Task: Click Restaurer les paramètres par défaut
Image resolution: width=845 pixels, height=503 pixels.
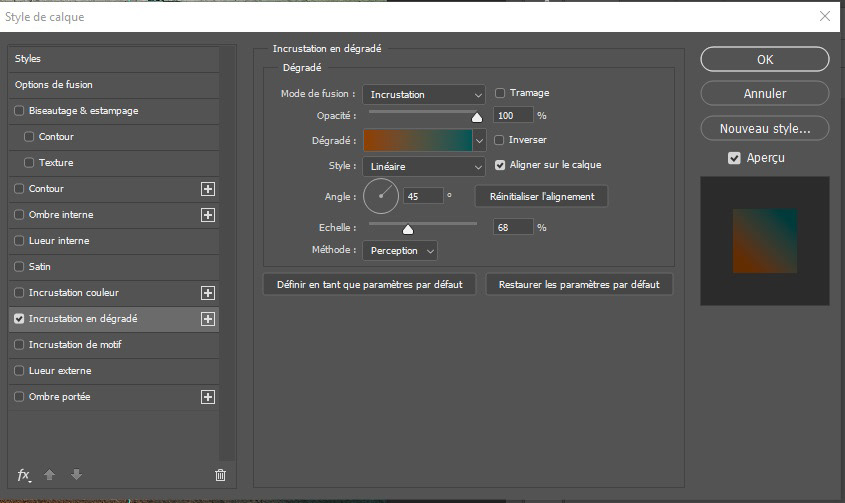Action: [579, 284]
